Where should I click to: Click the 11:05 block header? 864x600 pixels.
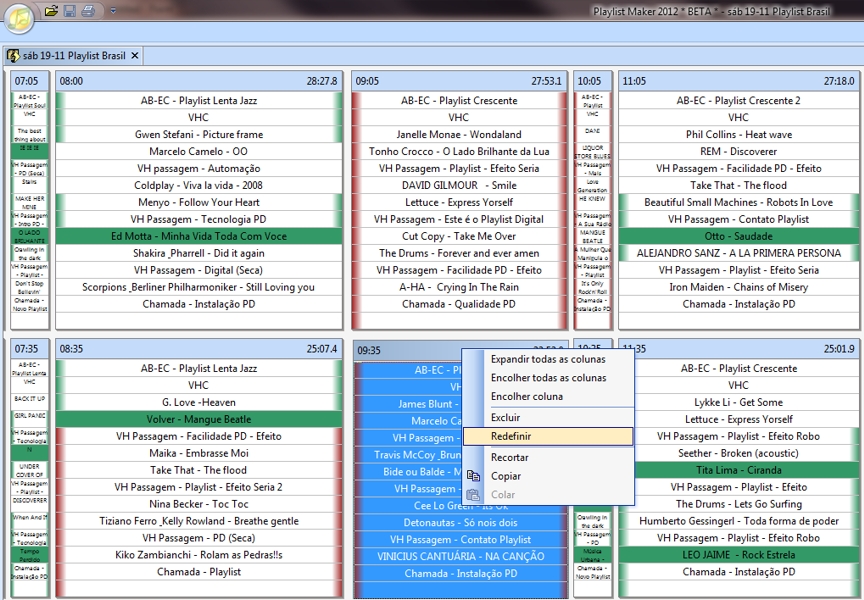(x=738, y=81)
